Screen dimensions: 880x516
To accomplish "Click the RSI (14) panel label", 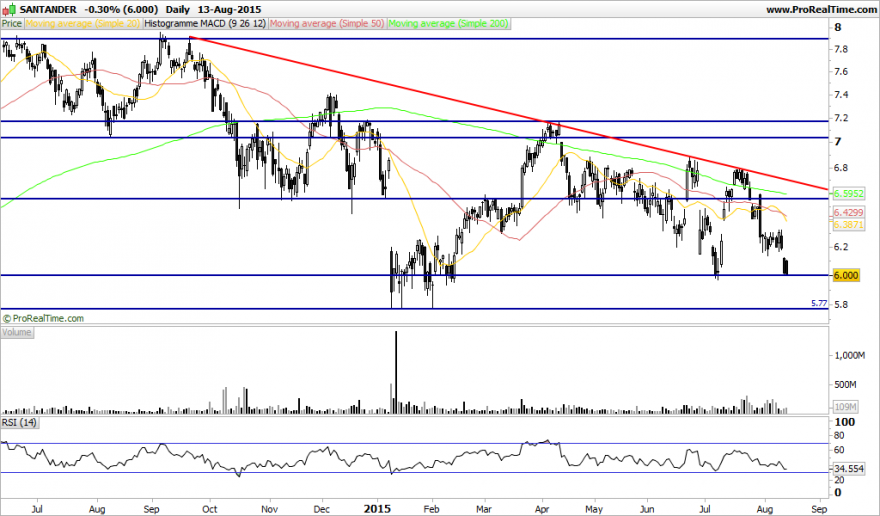I will (x=20, y=422).
